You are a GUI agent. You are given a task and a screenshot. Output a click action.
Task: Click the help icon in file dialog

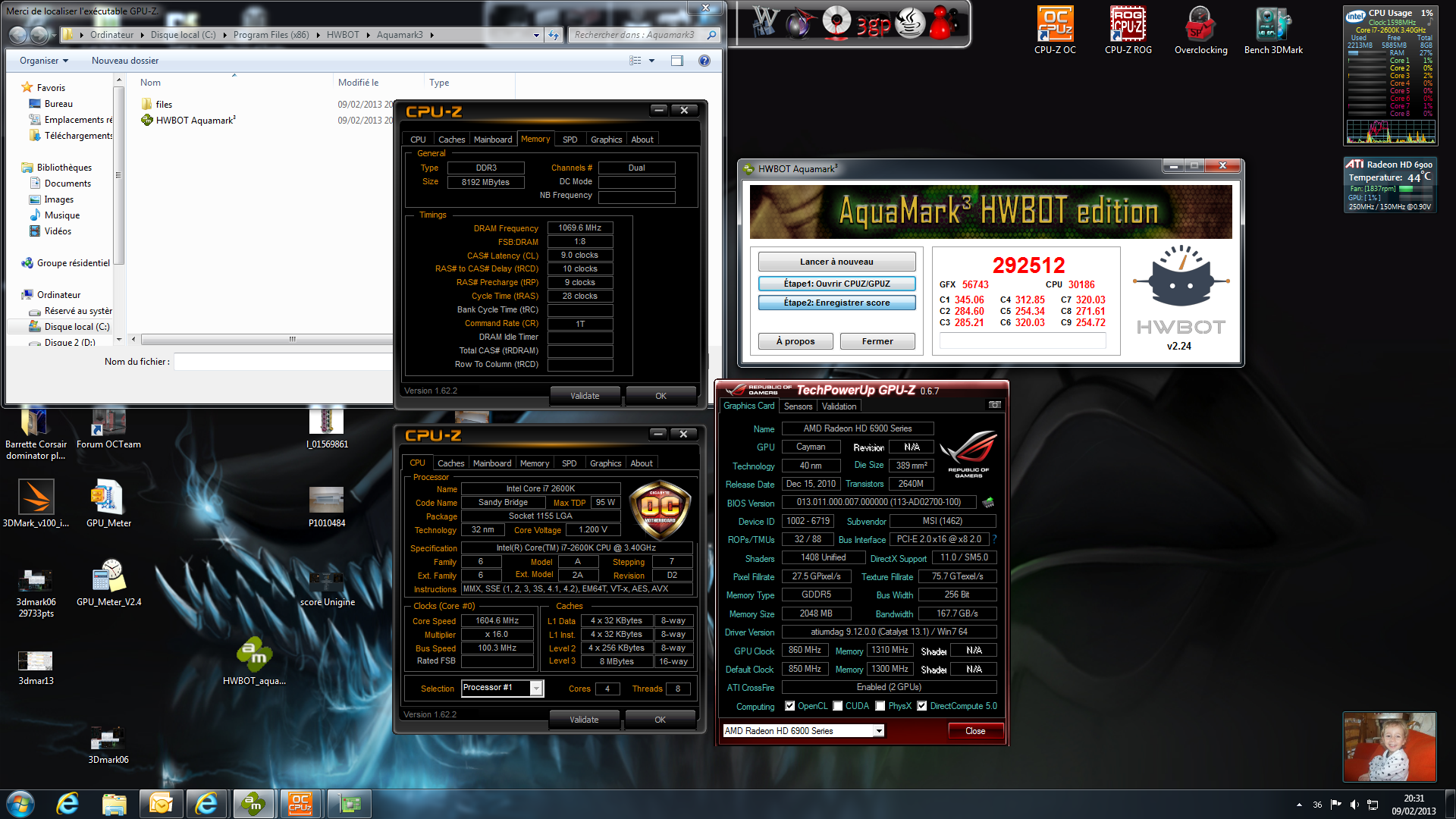pyautogui.click(x=704, y=61)
